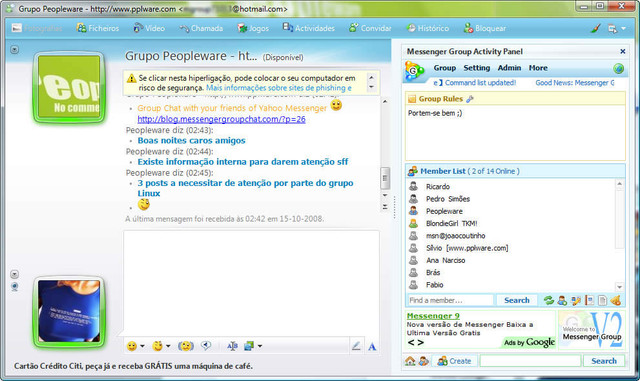Select member BlondieGirl TKM! in the list

tap(451, 223)
